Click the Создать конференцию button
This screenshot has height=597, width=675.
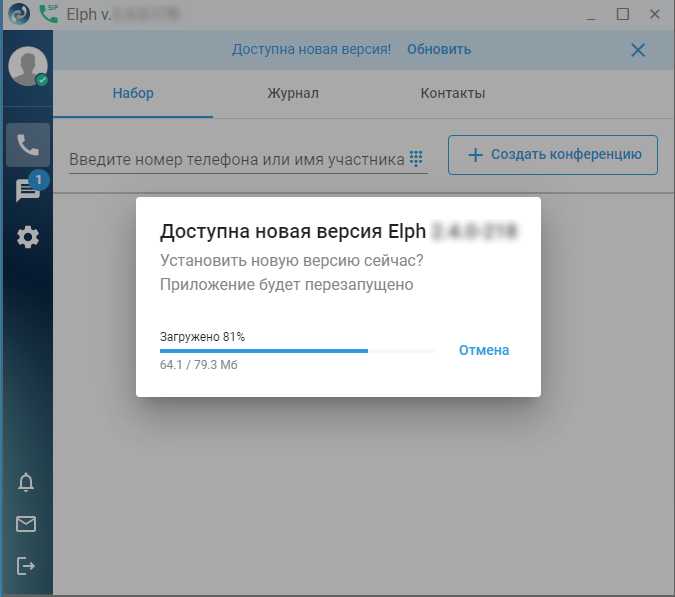pos(553,155)
